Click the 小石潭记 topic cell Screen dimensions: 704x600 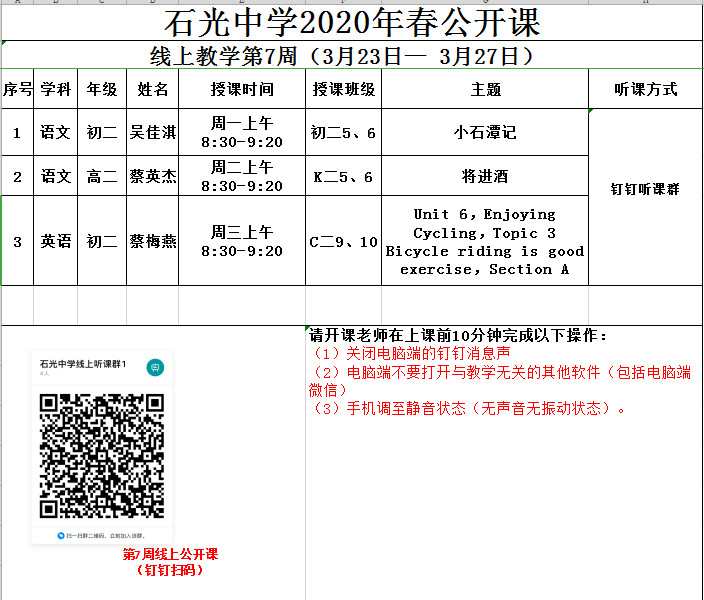pyautogui.click(x=485, y=132)
